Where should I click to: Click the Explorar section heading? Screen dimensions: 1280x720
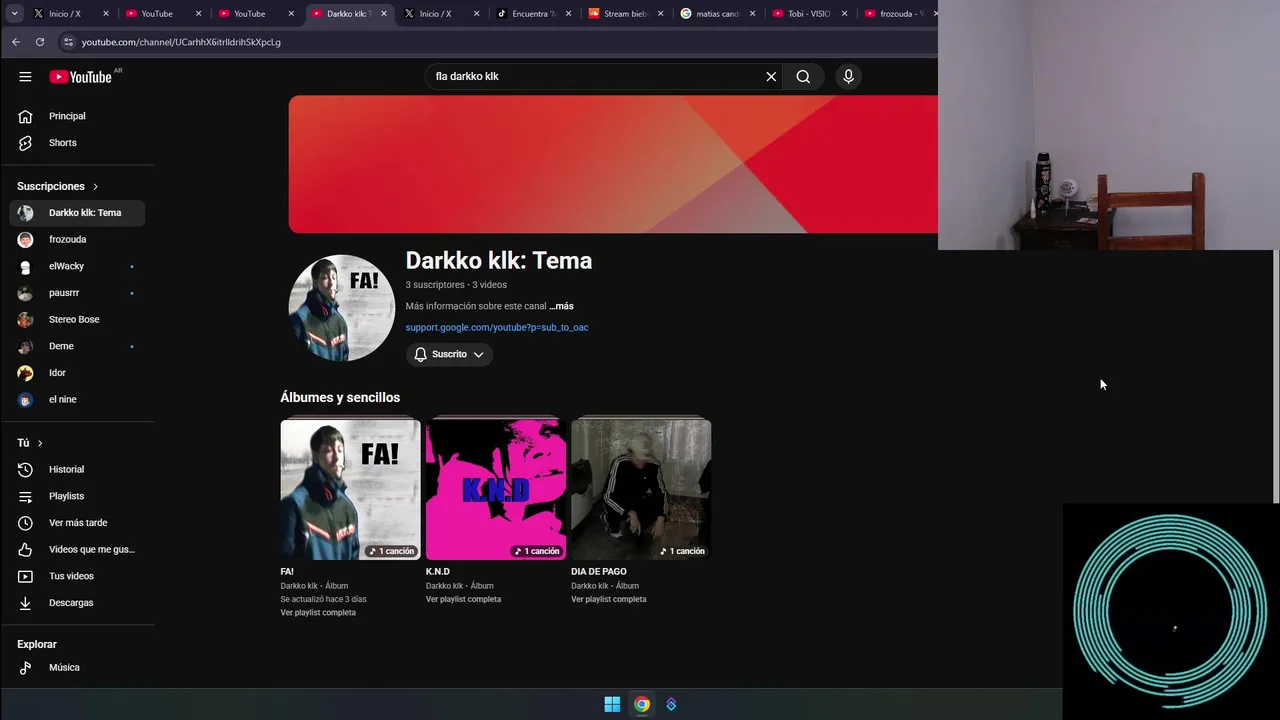pyautogui.click(x=37, y=644)
